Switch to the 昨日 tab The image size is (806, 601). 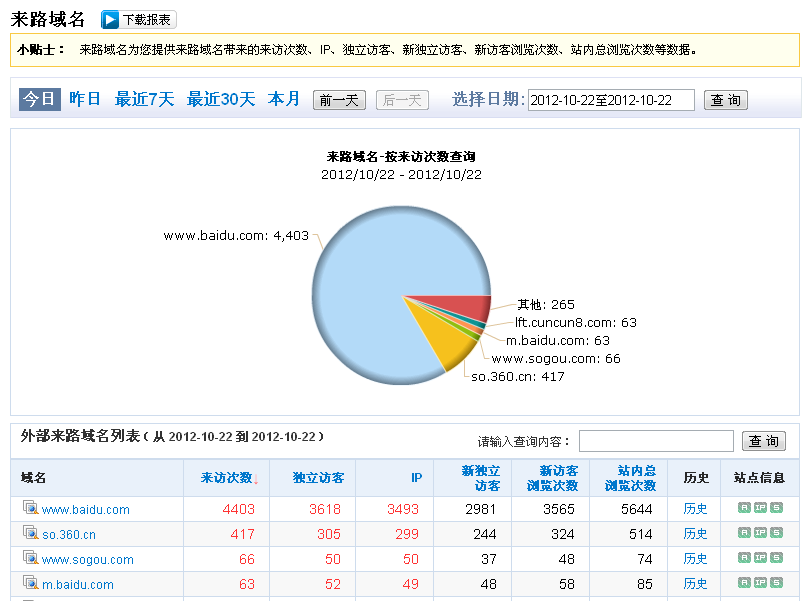[85, 99]
